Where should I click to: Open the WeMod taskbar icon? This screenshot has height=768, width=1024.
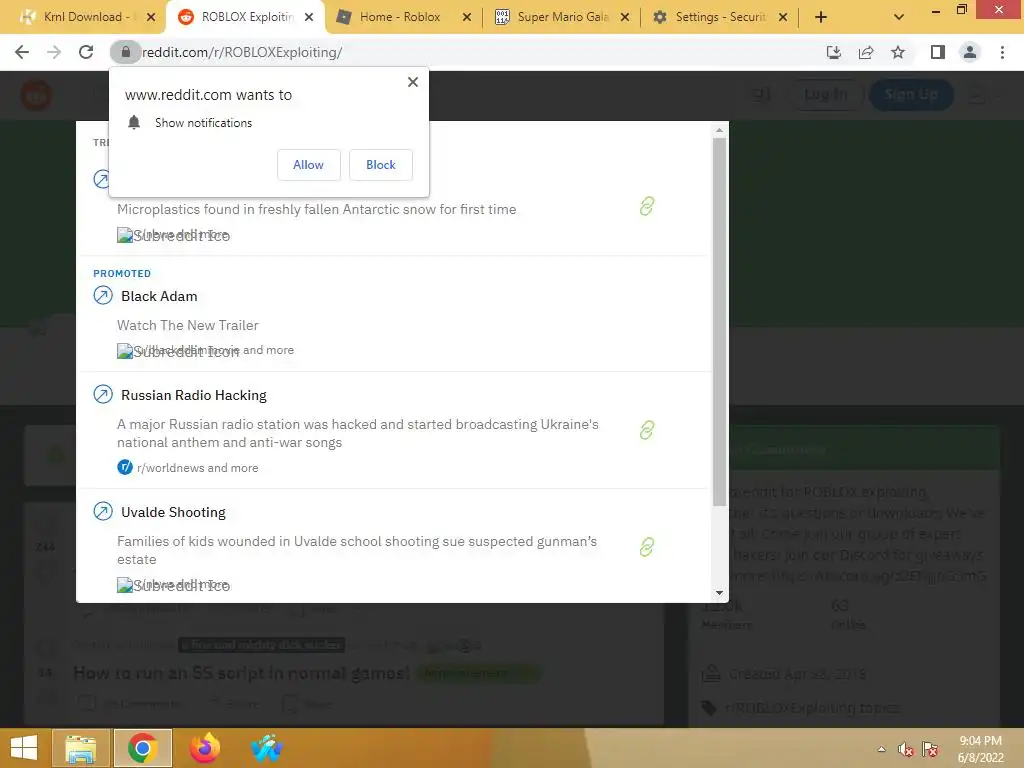[x=266, y=748]
